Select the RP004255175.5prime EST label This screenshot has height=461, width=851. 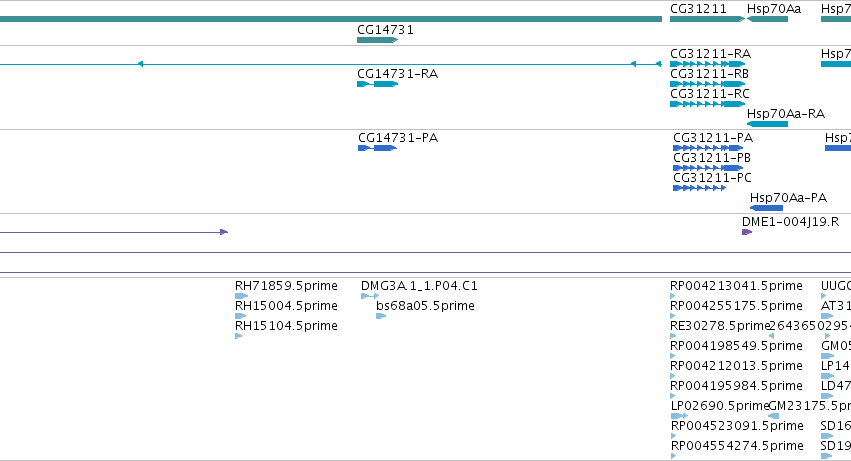pos(736,306)
